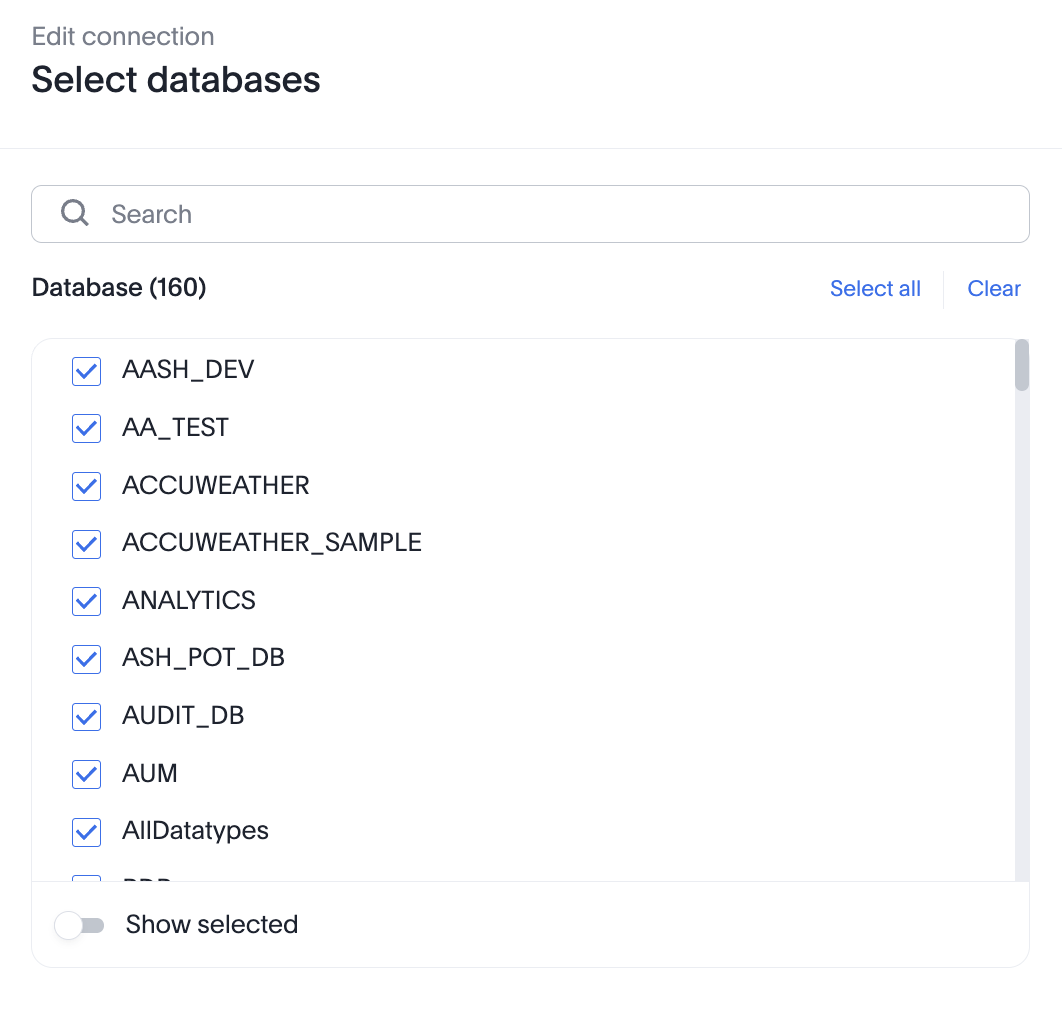Click the magnifying glass search icon
The height and width of the screenshot is (1024, 1062).
[x=74, y=213]
